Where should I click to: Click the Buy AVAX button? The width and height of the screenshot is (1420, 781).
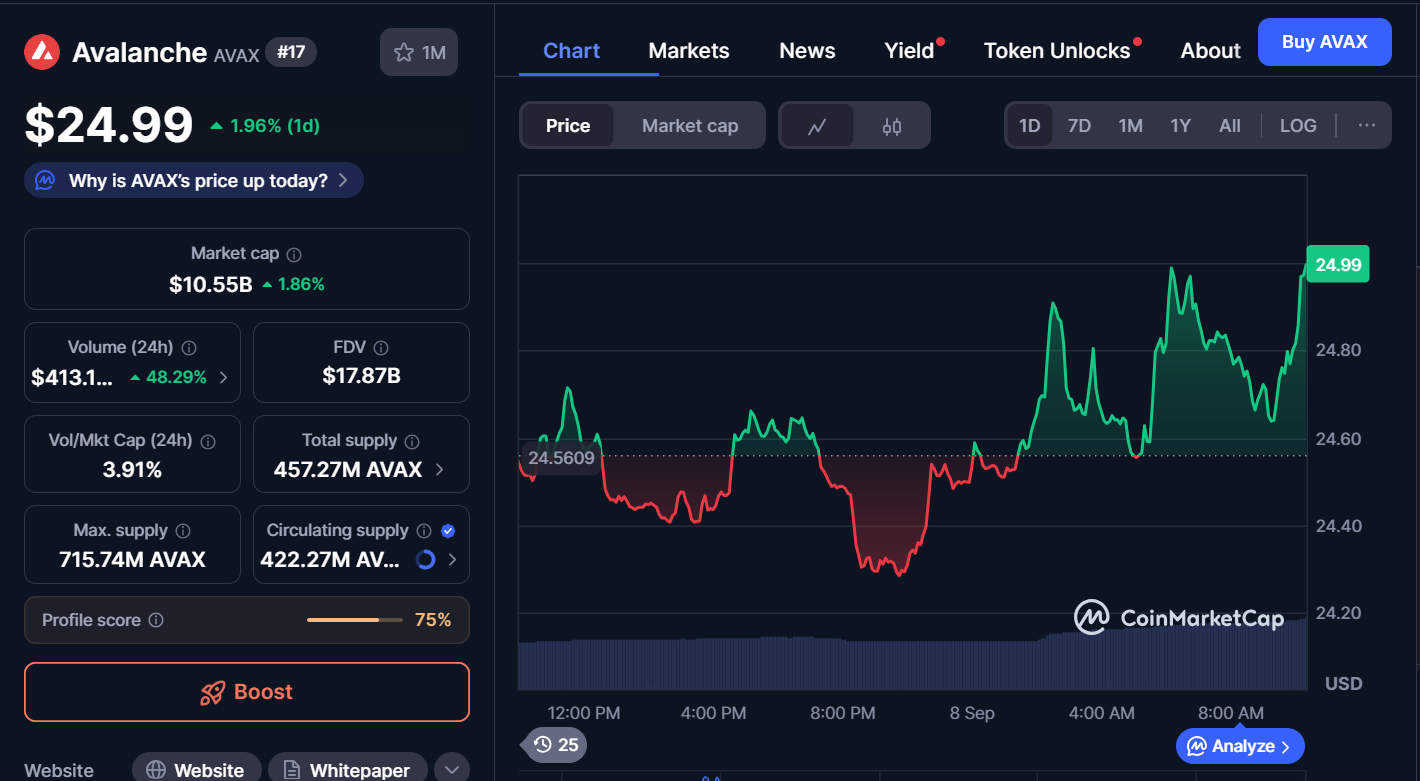[1324, 42]
